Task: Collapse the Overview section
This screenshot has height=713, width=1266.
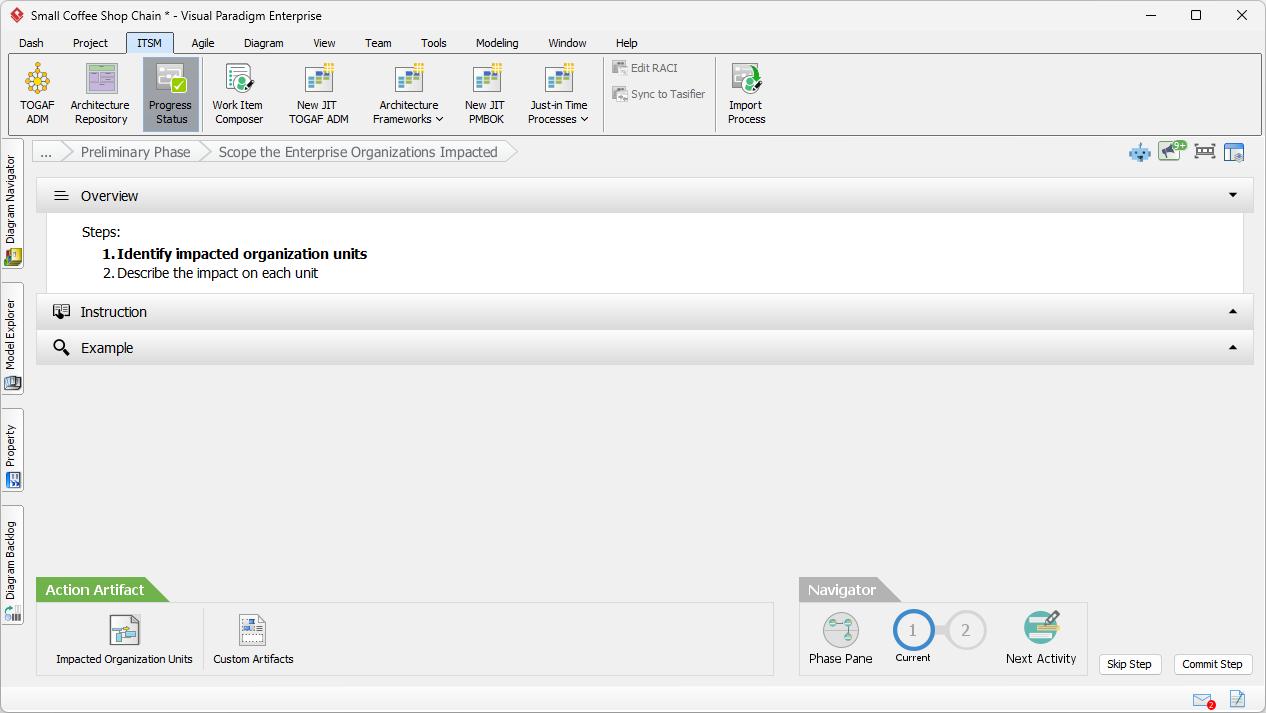Action: [x=1233, y=196]
